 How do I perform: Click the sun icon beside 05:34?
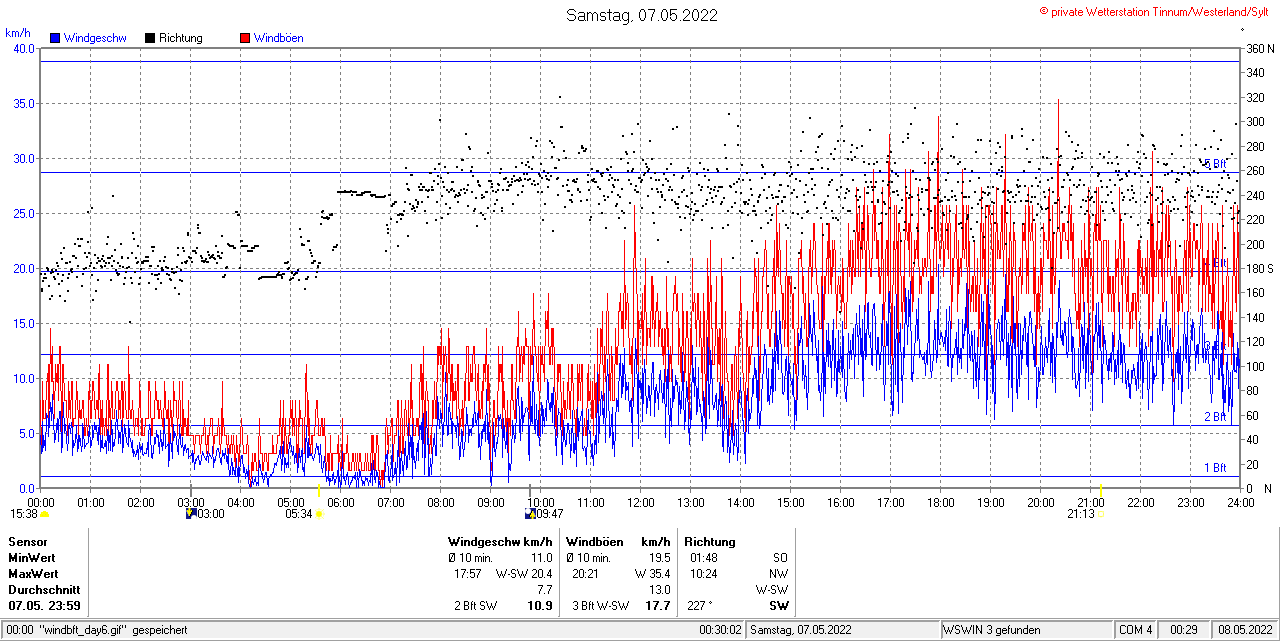pos(319,514)
